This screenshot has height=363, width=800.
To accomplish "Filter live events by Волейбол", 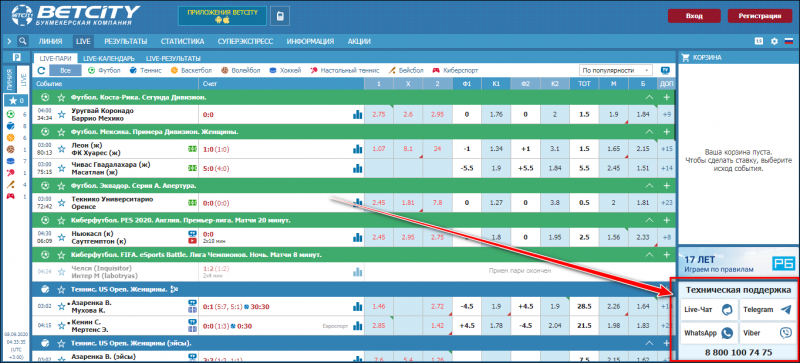I will pos(241,70).
